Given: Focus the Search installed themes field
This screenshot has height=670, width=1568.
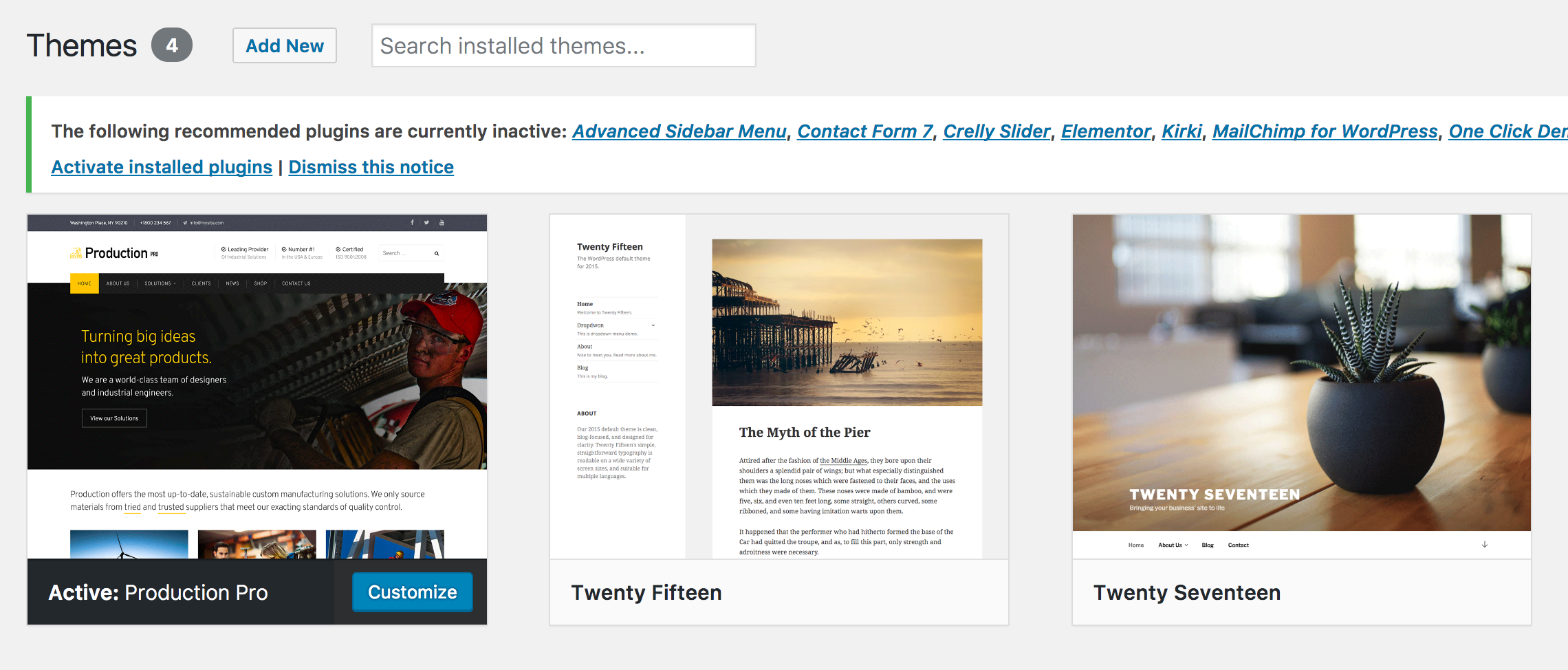Looking at the screenshot, I should coord(563,45).
